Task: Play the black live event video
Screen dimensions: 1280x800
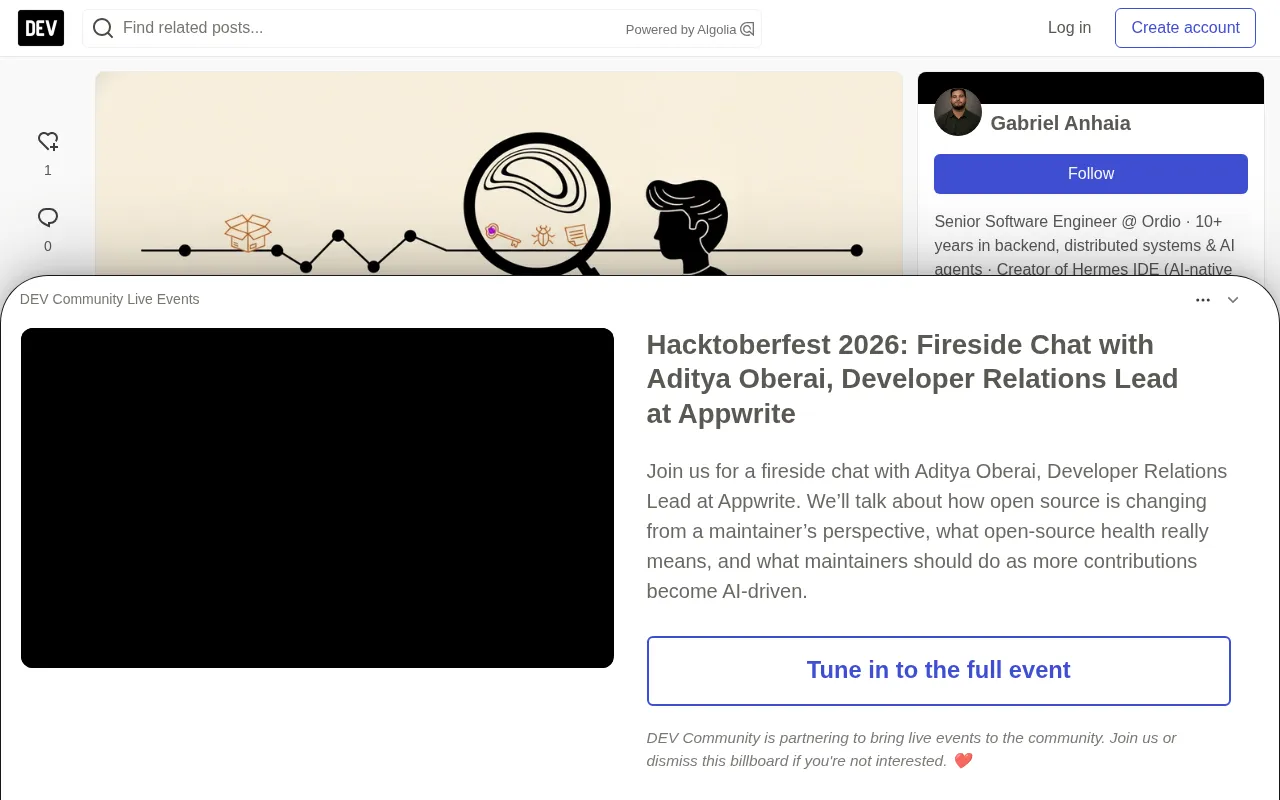Action: [317, 498]
